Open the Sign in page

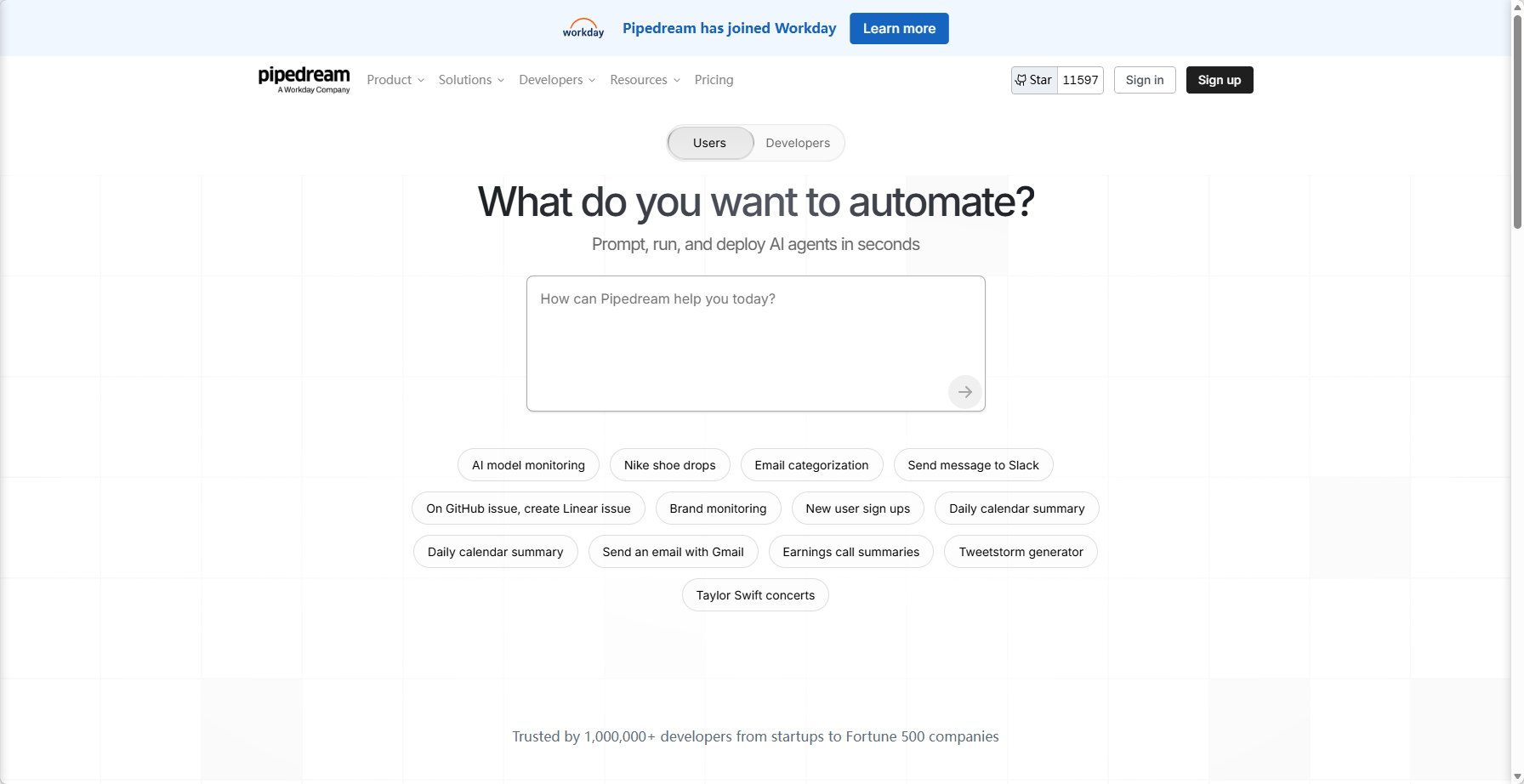pos(1145,80)
